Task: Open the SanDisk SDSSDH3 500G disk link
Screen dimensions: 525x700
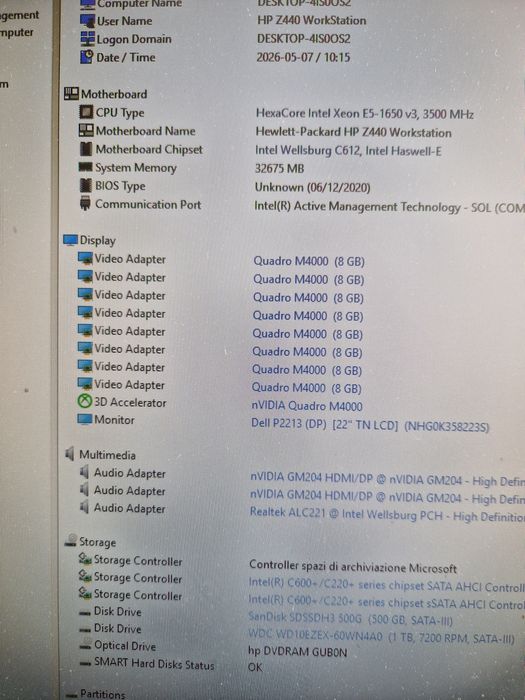Action: tap(350, 620)
